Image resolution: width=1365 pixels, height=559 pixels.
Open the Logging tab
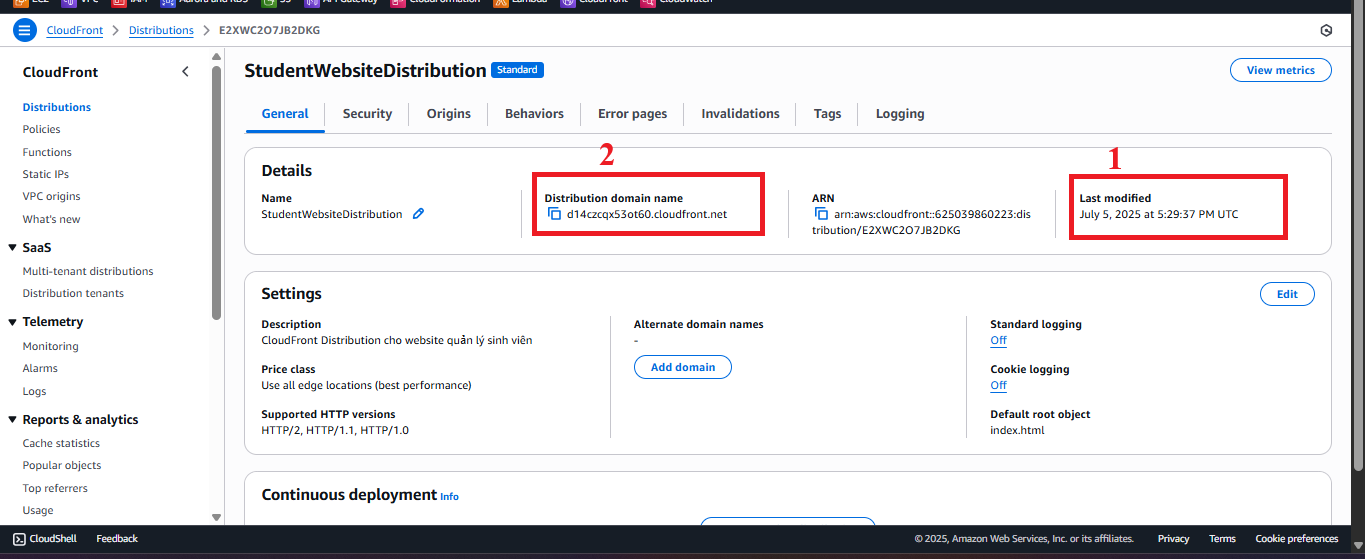pos(900,114)
